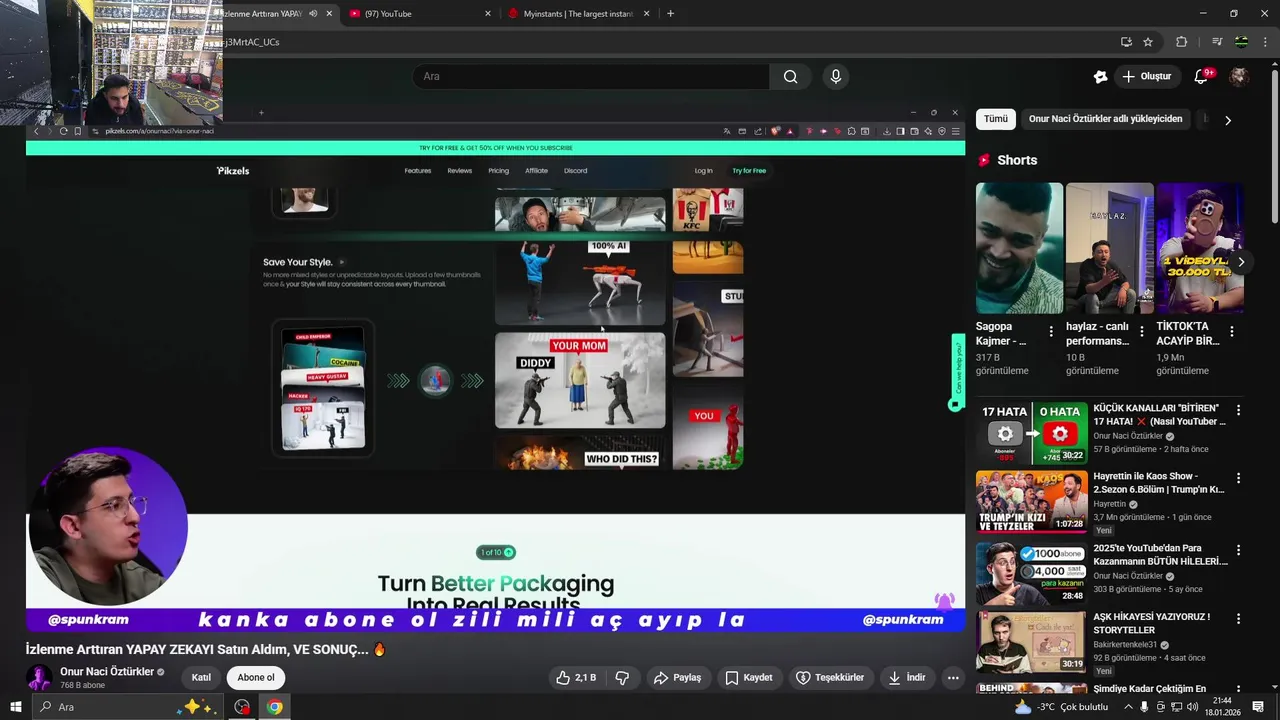Open options for AŞK HİKAYESİ YAZIYORUZ video
Image resolution: width=1280 pixels, height=720 pixels.
[x=1238, y=619]
